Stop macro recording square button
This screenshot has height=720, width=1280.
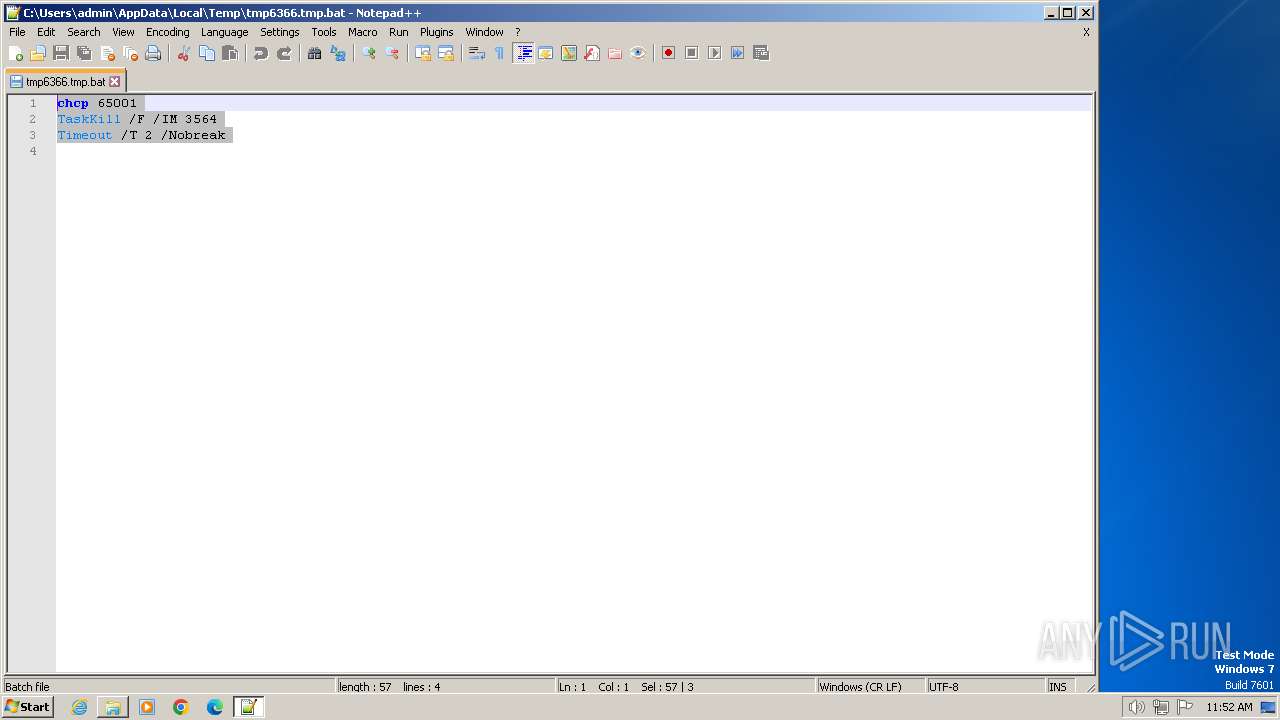(x=692, y=53)
